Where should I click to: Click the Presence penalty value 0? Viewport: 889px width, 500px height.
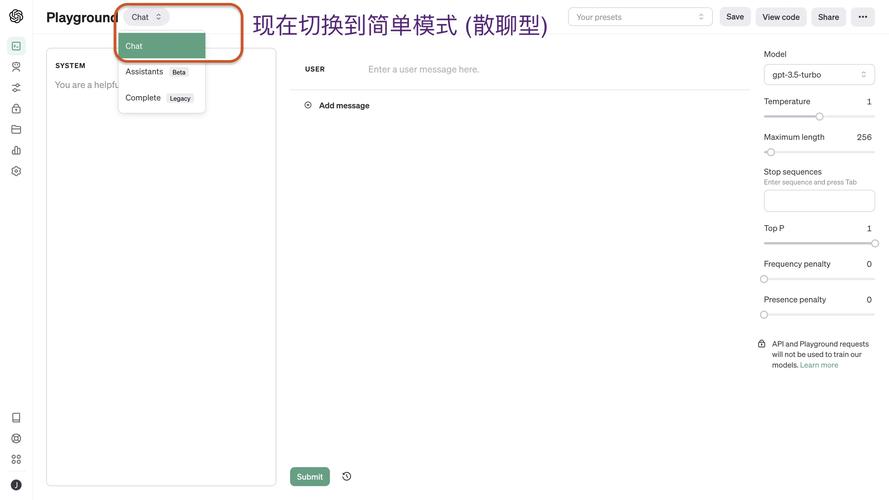coord(869,300)
